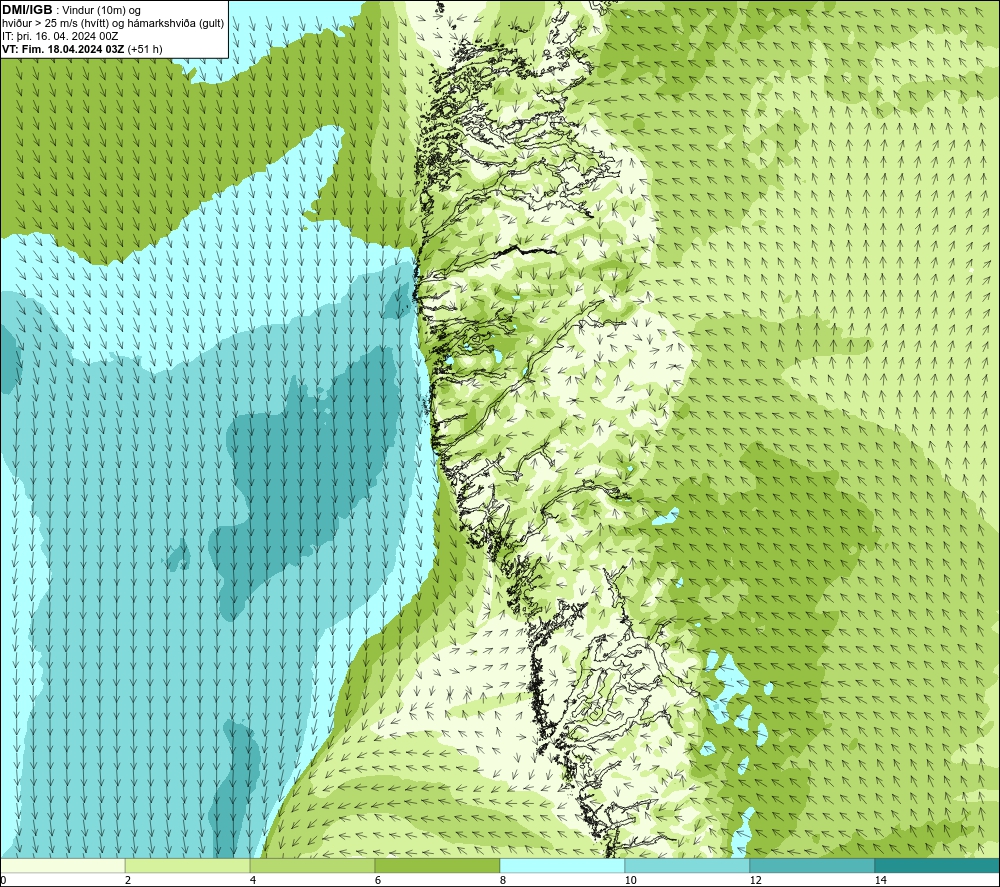Click the 'VT: Fim. 18.04.2024 03Z' line
The image size is (1000, 887).
coord(63,49)
